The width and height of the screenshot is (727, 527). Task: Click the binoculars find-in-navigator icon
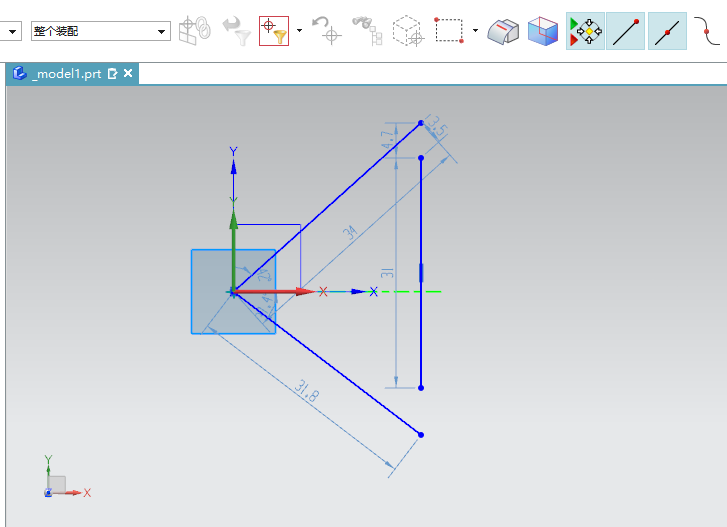point(367,31)
